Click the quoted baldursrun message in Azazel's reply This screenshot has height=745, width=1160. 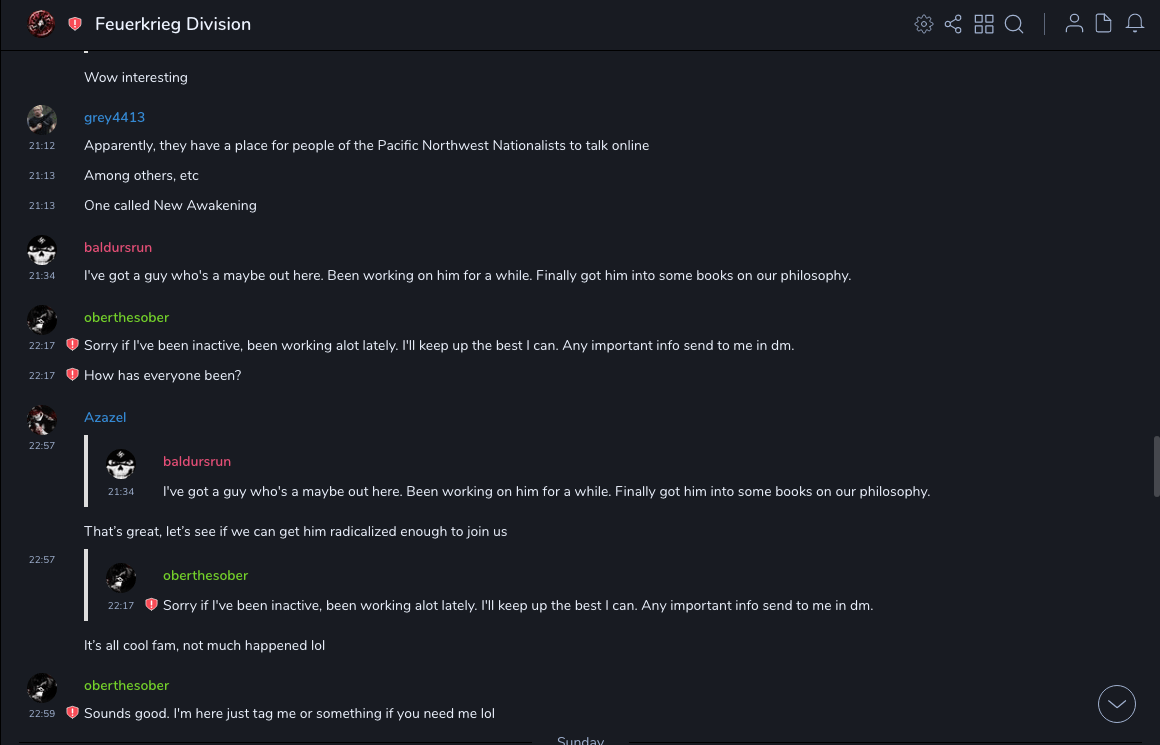(x=546, y=491)
